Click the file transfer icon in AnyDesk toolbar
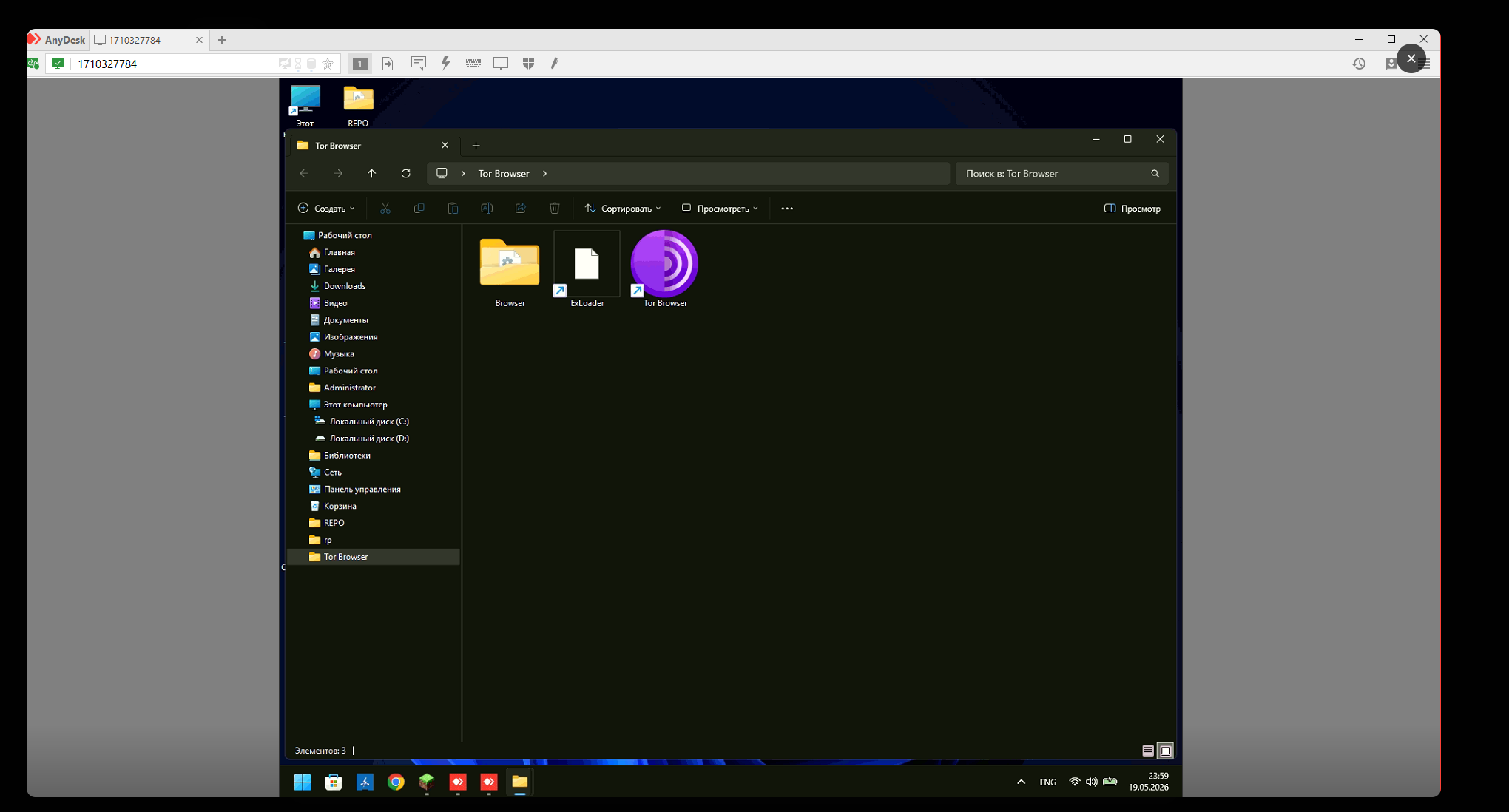The image size is (1509, 812). pyautogui.click(x=388, y=64)
